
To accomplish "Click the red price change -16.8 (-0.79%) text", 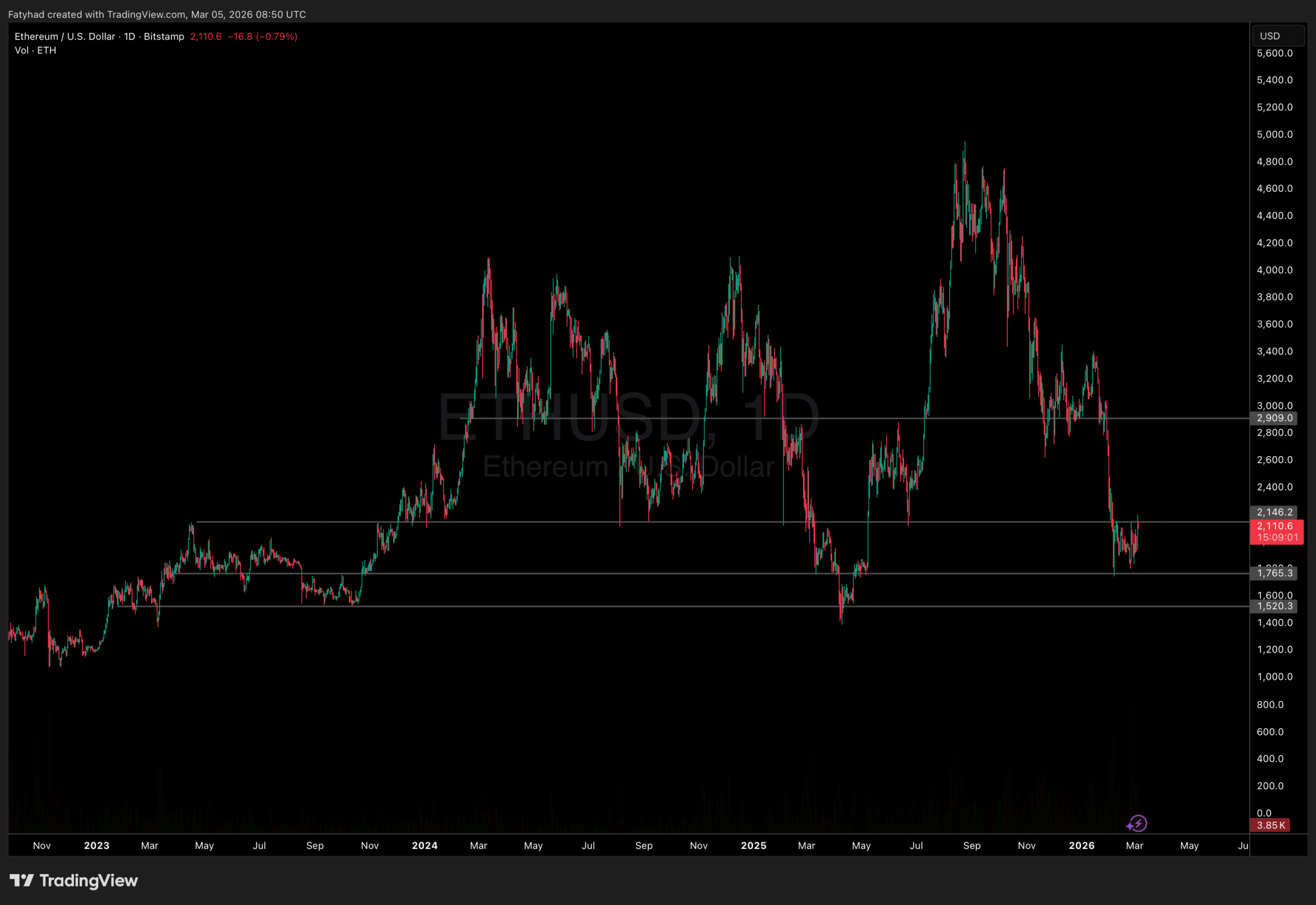I will point(262,37).
